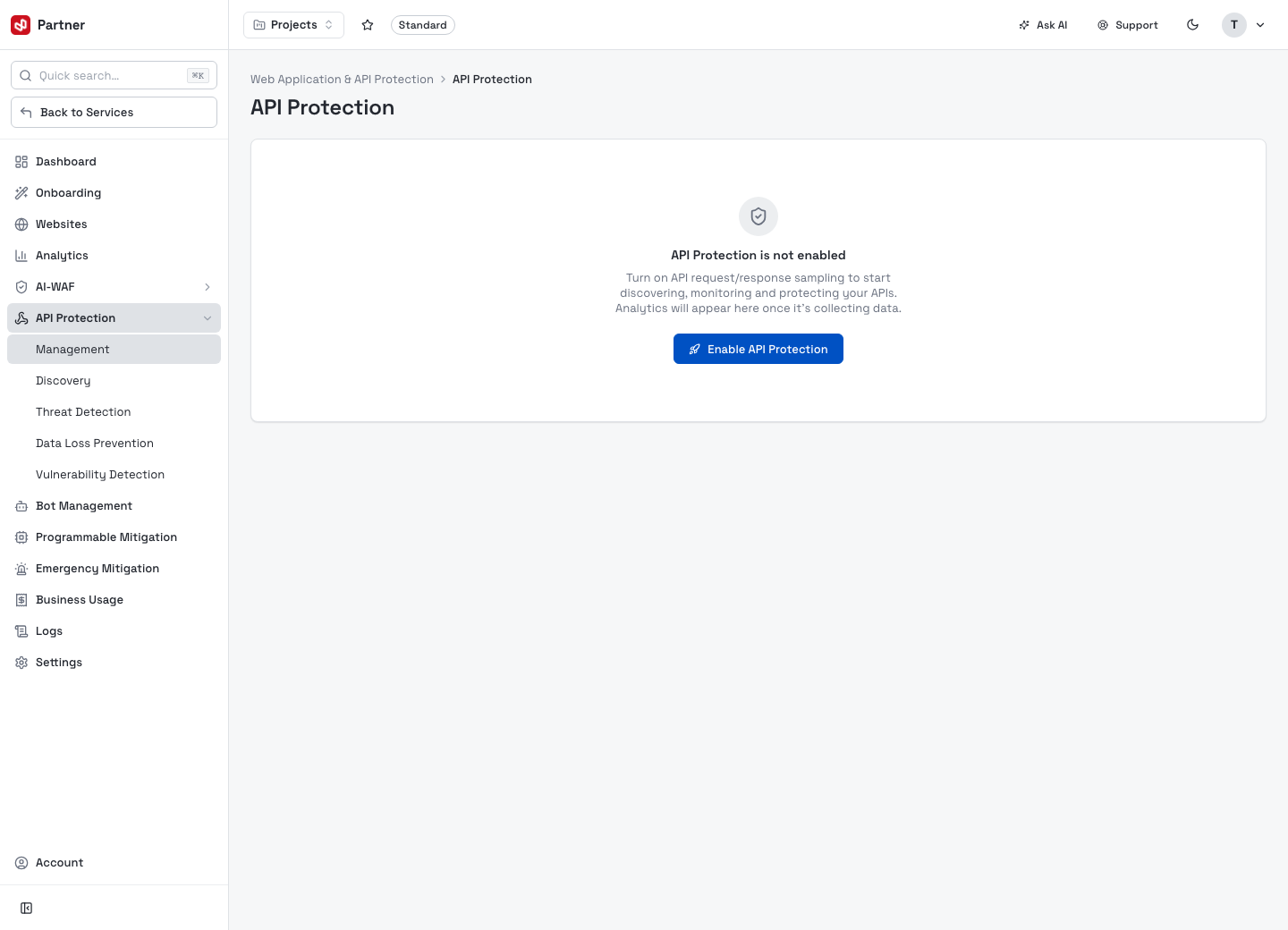Click Enable API Protection button
This screenshot has width=1288, height=930.
[758, 349]
